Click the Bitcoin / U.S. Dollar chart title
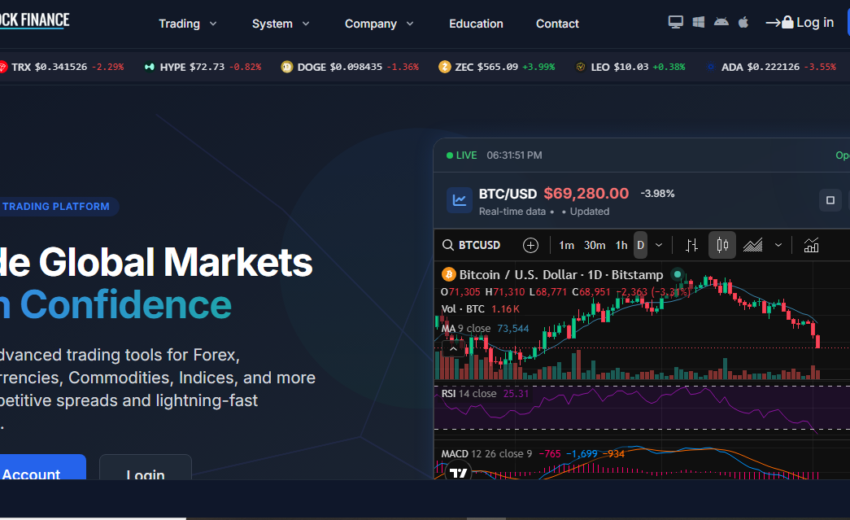850x520 pixels. click(x=561, y=275)
